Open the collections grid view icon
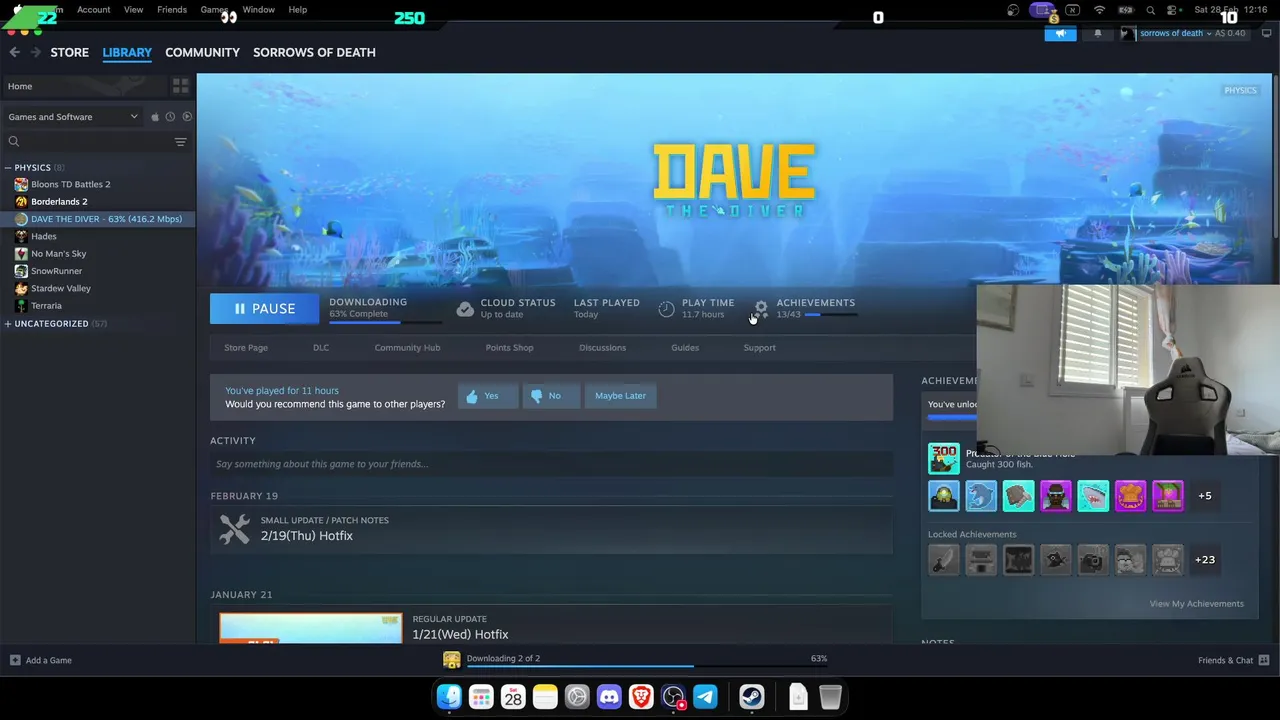The image size is (1280, 720). [180, 86]
